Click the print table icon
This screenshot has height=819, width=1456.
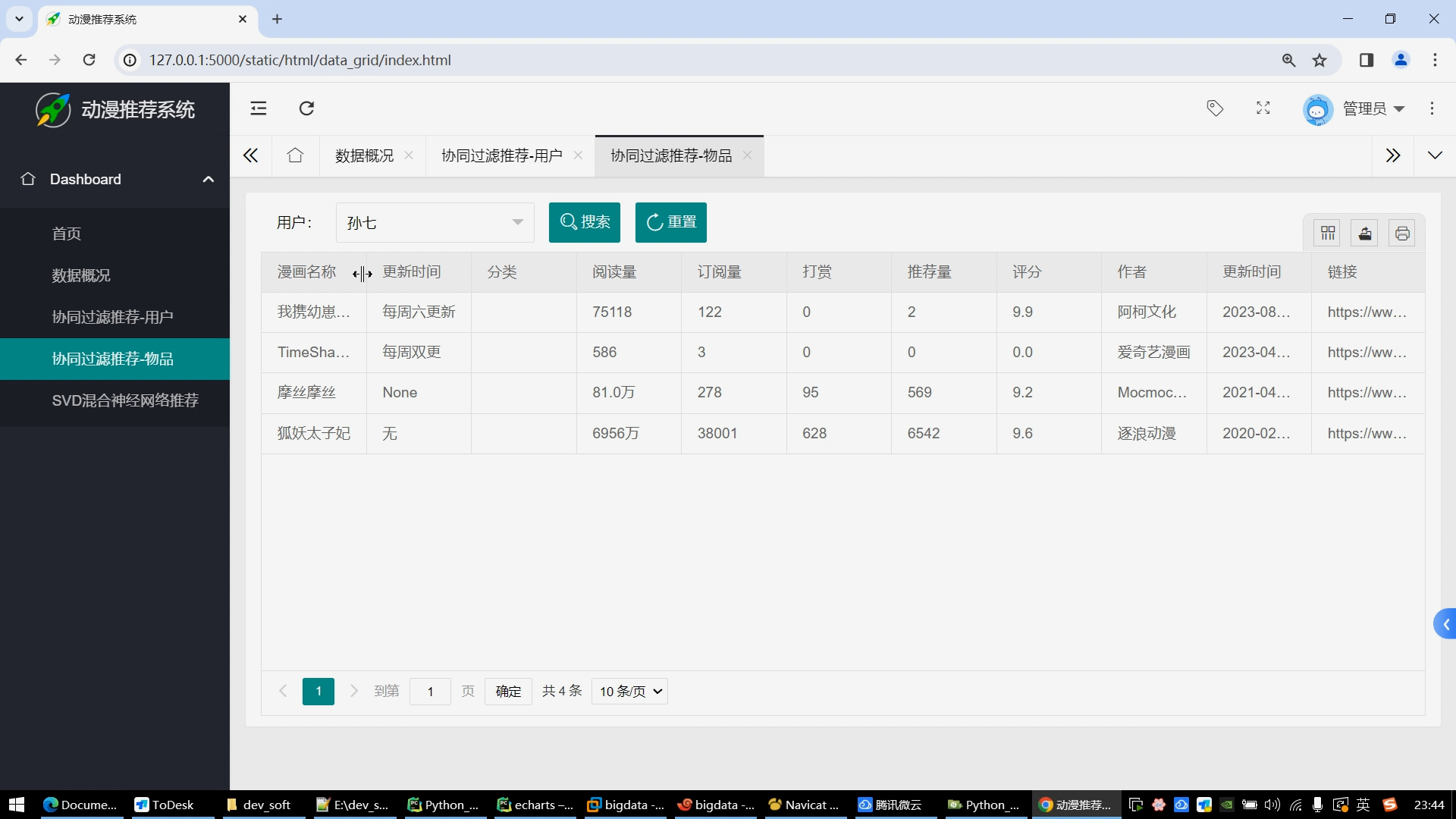[x=1401, y=233]
